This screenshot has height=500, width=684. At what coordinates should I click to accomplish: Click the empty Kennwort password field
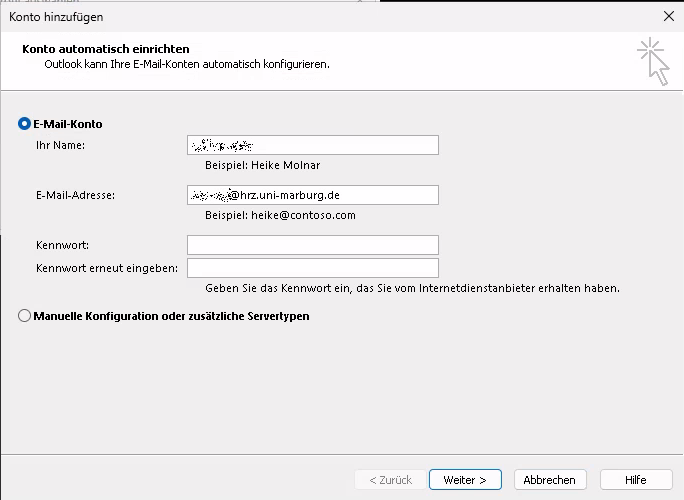point(312,245)
